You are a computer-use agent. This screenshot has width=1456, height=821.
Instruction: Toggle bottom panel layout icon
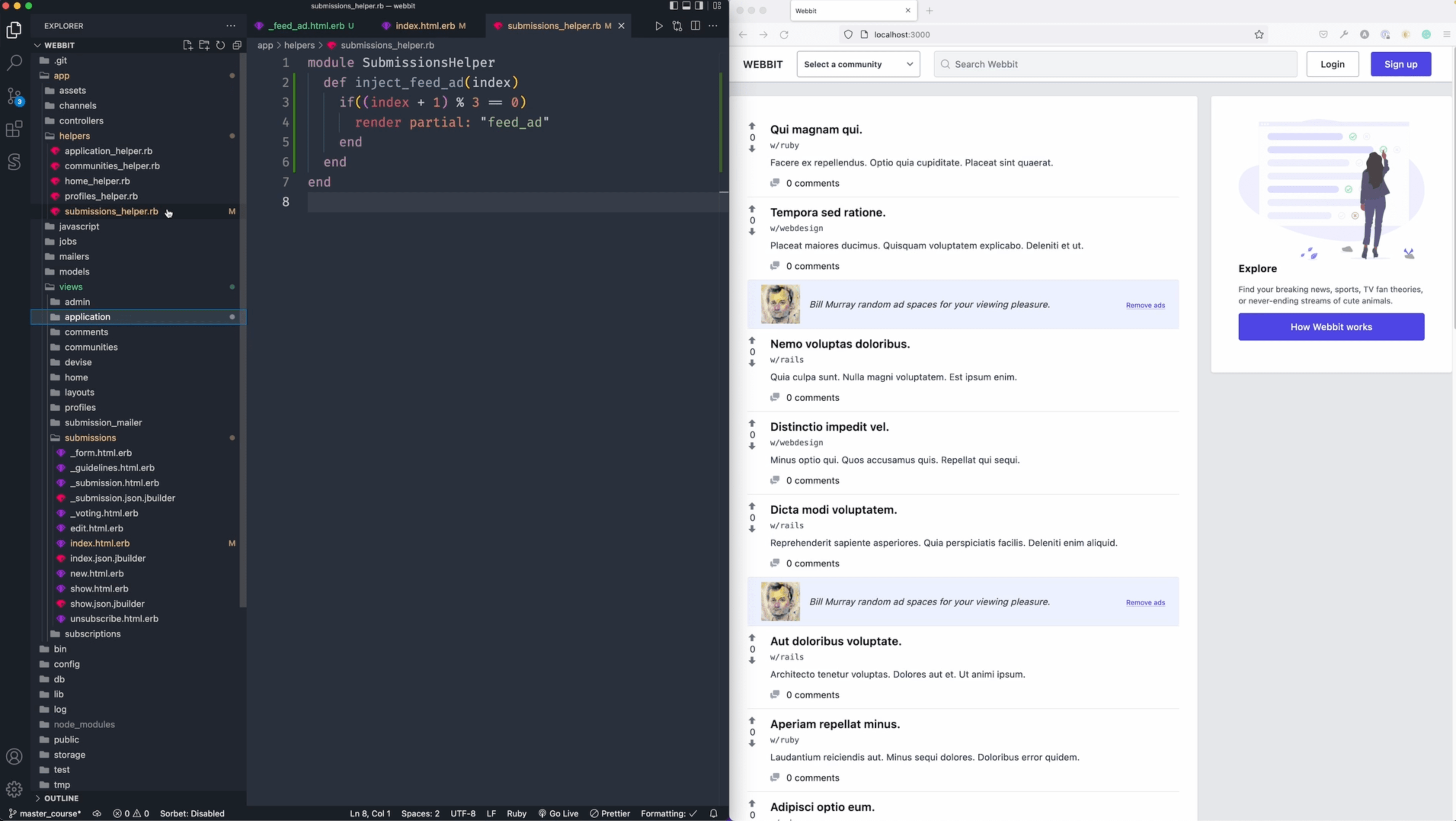point(686,6)
